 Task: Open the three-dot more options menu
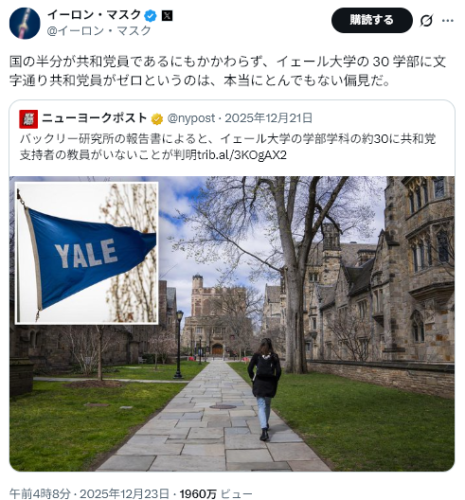[x=447, y=21]
